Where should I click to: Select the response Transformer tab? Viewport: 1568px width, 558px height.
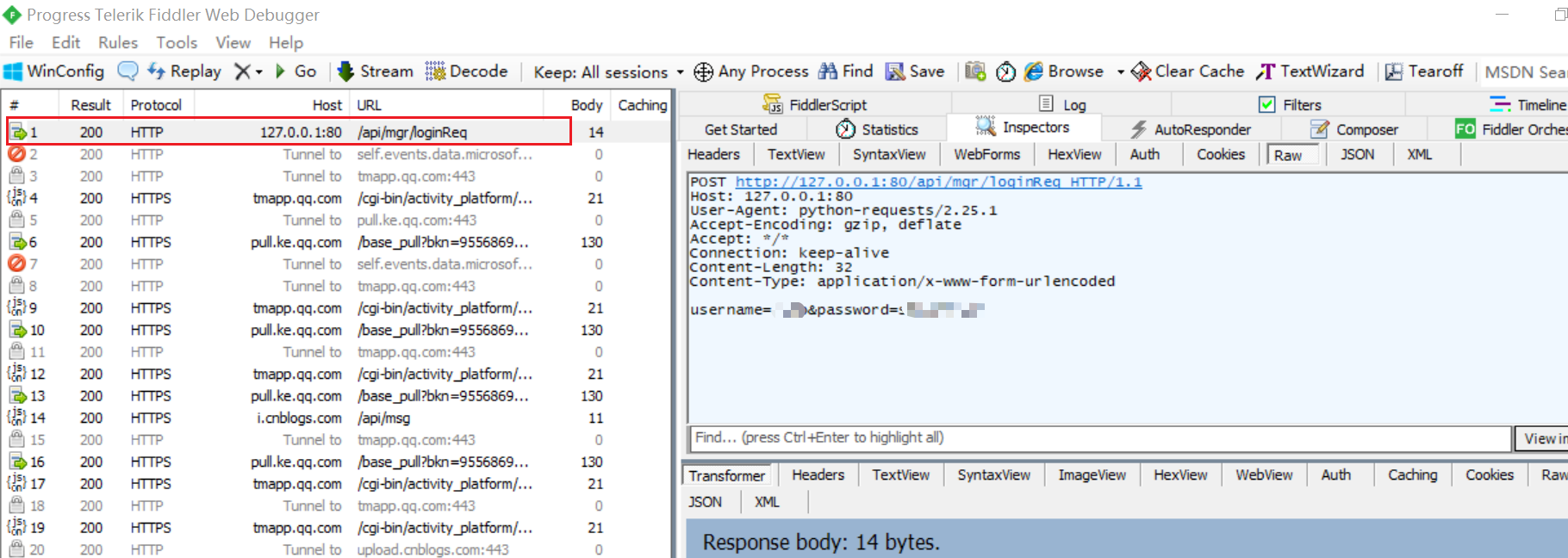(726, 475)
